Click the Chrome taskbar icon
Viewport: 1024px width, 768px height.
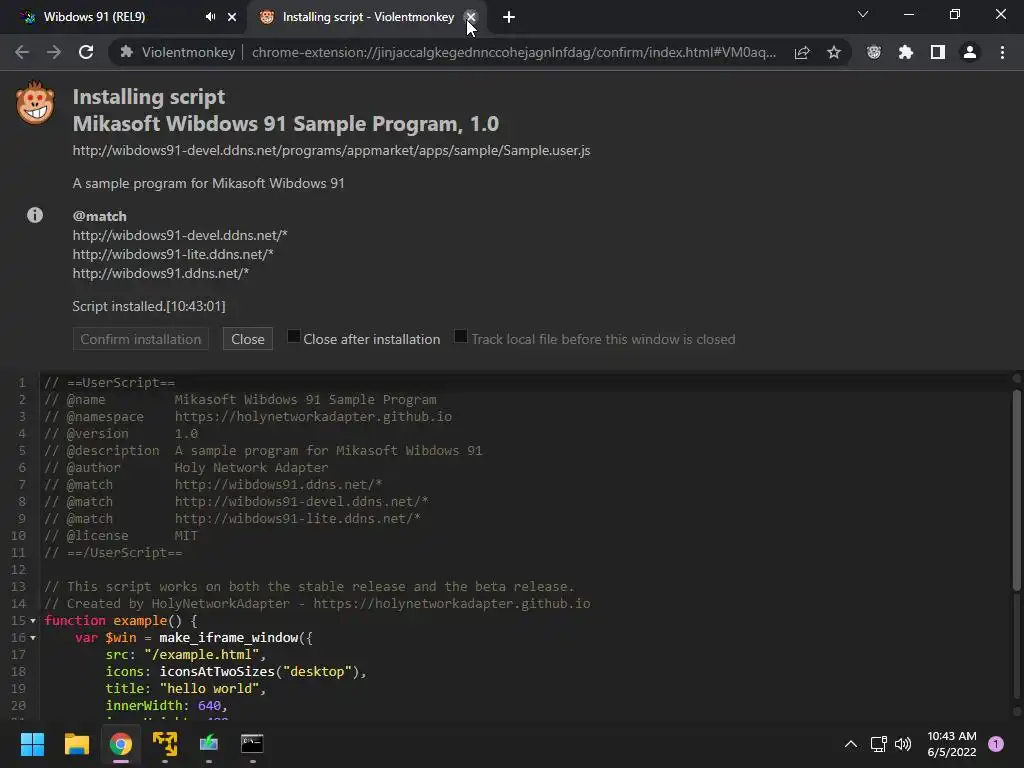(x=121, y=743)
